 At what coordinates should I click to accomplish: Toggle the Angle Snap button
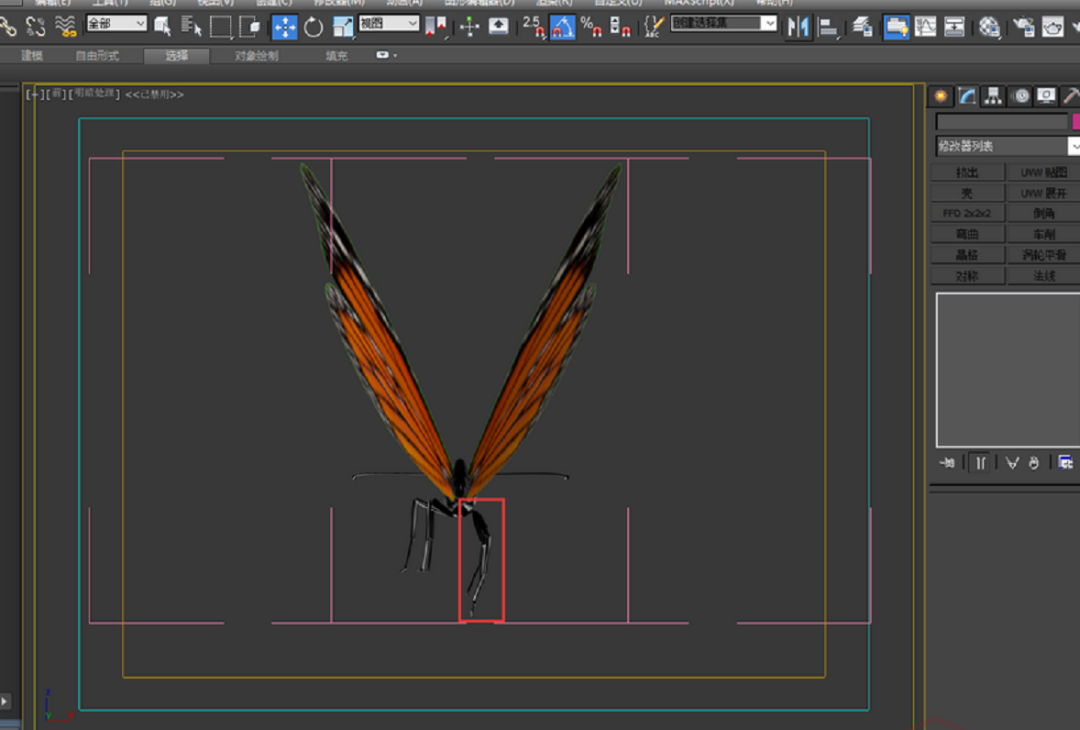[x=563, y=27]
